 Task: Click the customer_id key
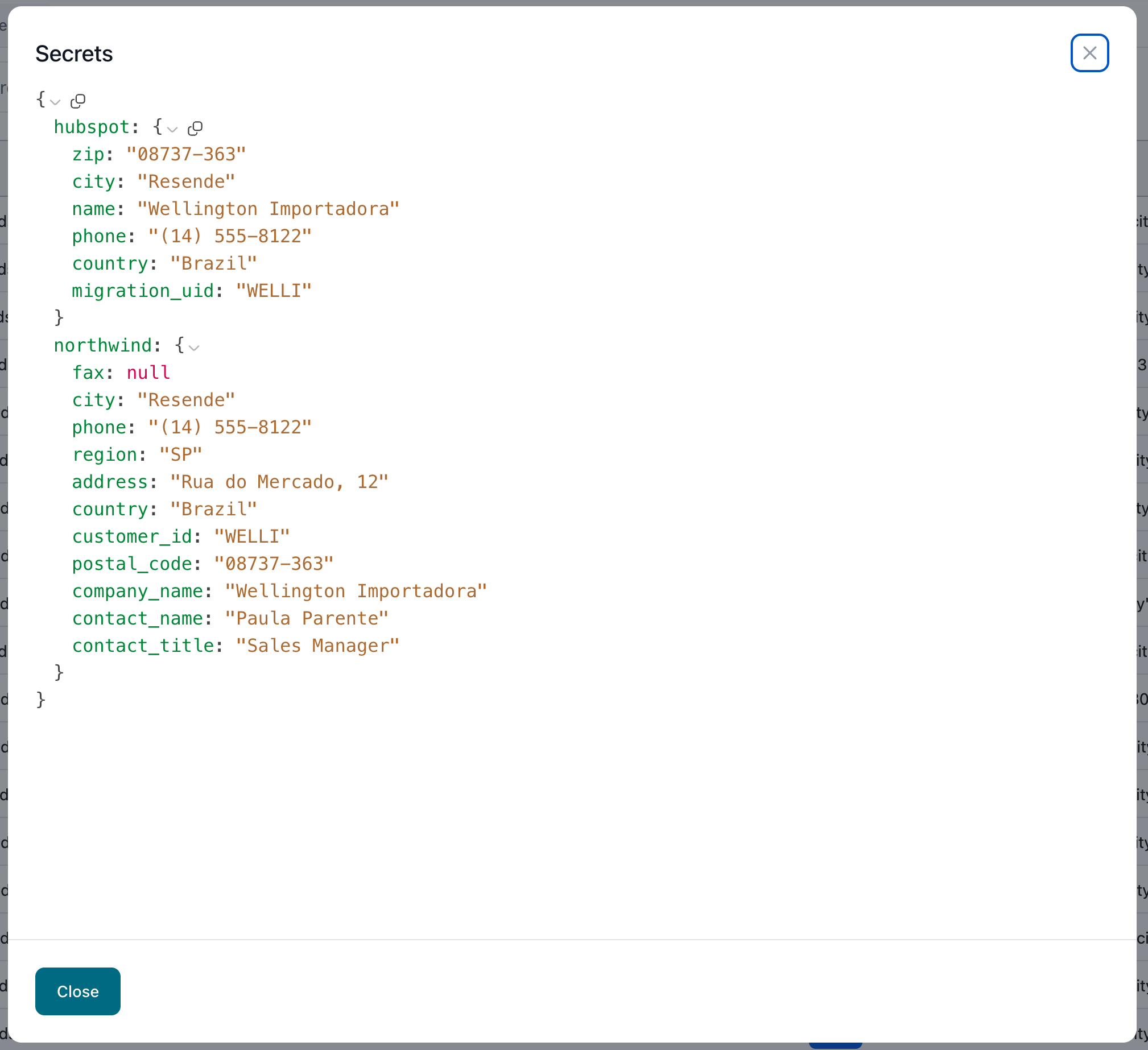coord(131,536)
